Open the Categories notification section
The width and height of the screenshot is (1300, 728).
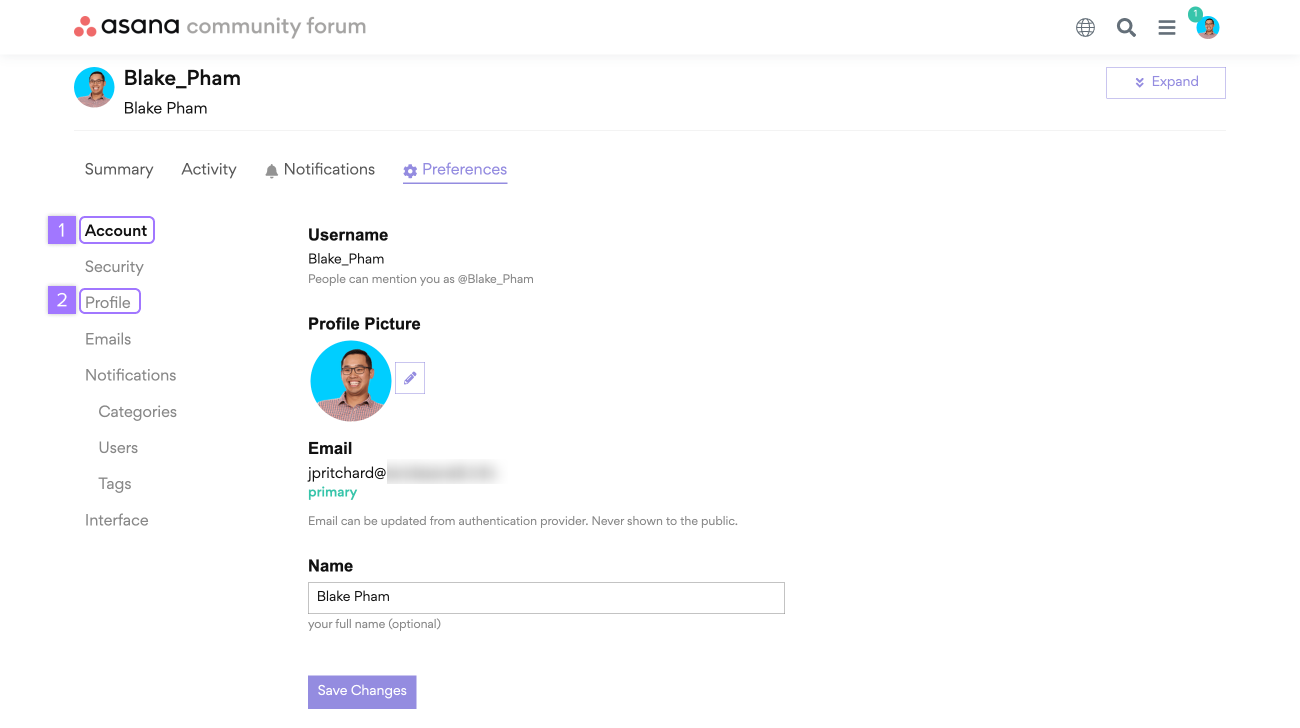point(137,411)
